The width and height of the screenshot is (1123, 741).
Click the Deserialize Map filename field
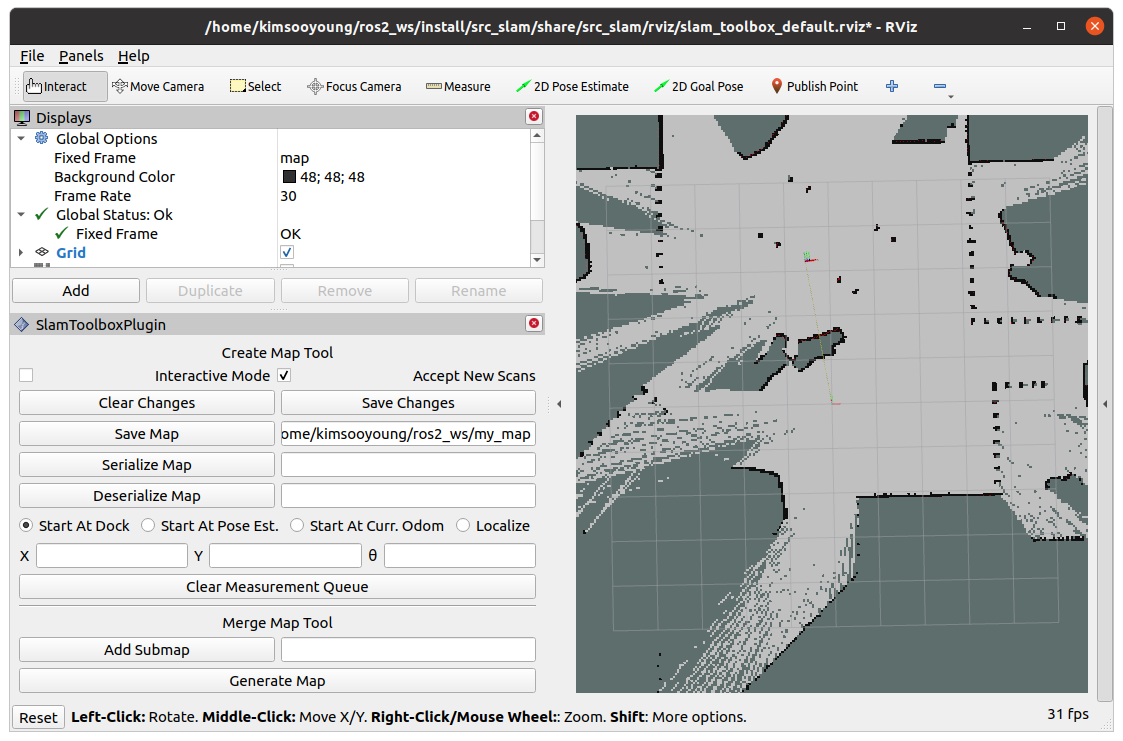click(408, 495)
